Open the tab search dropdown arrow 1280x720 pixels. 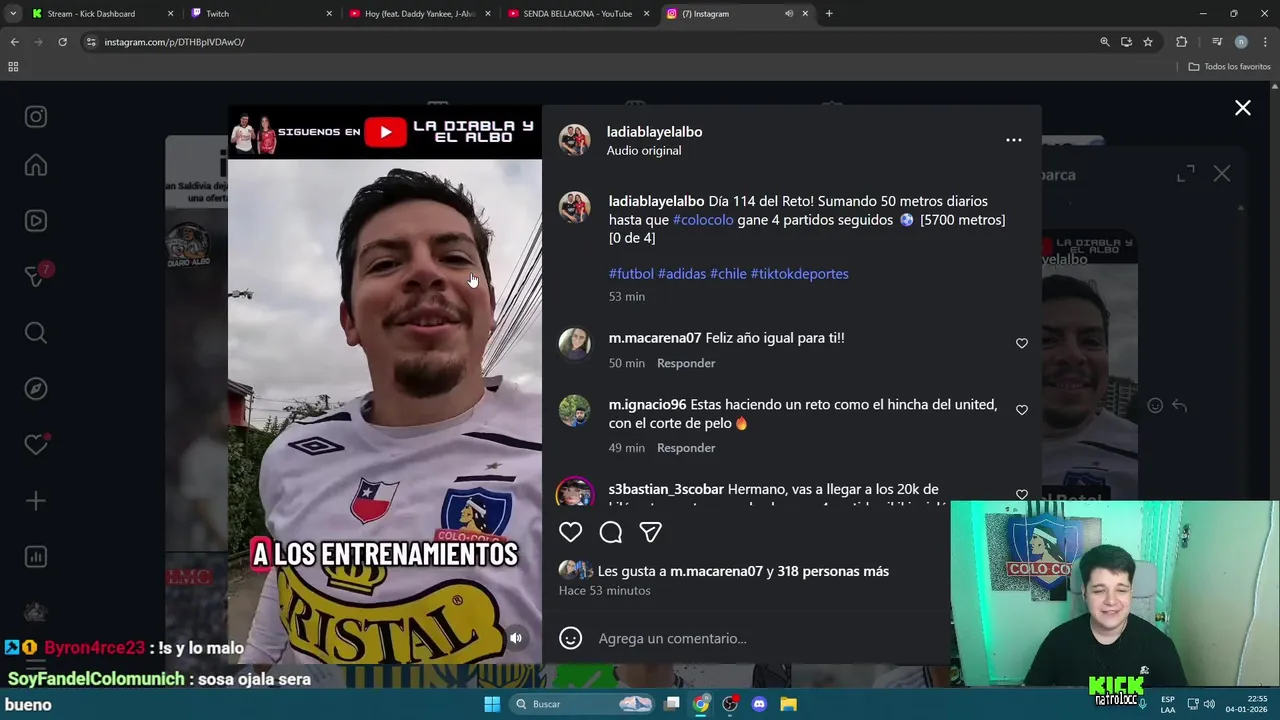(13, 14)
